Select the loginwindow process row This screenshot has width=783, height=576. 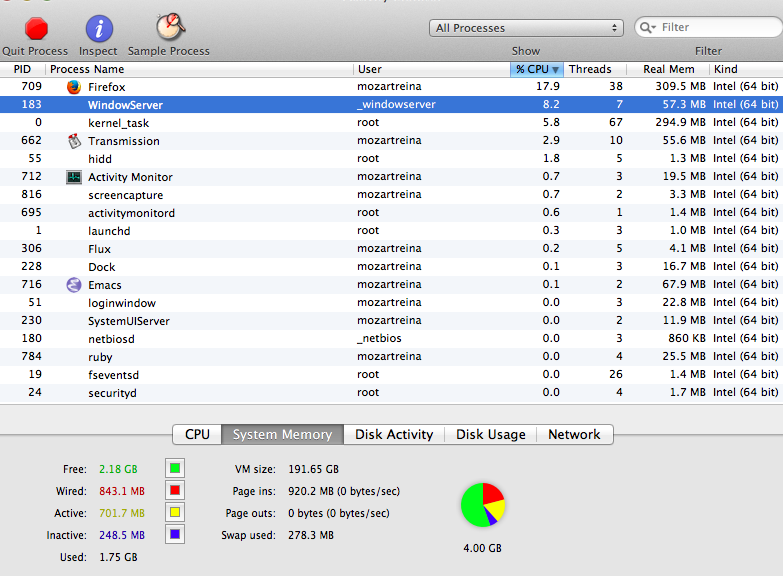[392, 302]
